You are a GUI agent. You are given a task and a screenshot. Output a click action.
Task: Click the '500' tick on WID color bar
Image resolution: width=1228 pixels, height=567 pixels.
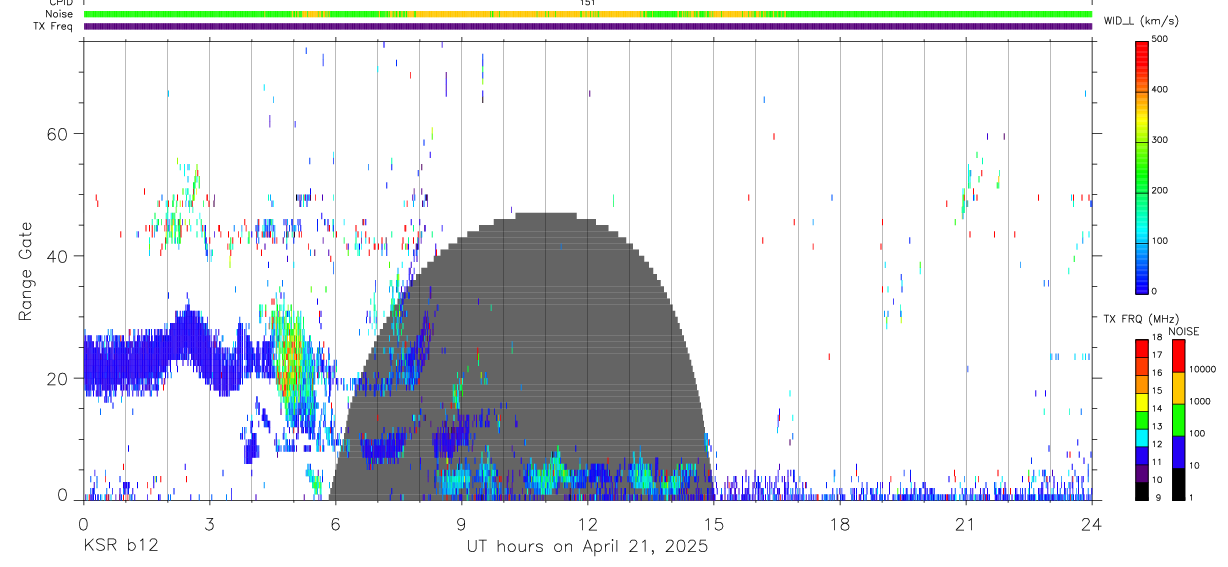(1160, 38)
